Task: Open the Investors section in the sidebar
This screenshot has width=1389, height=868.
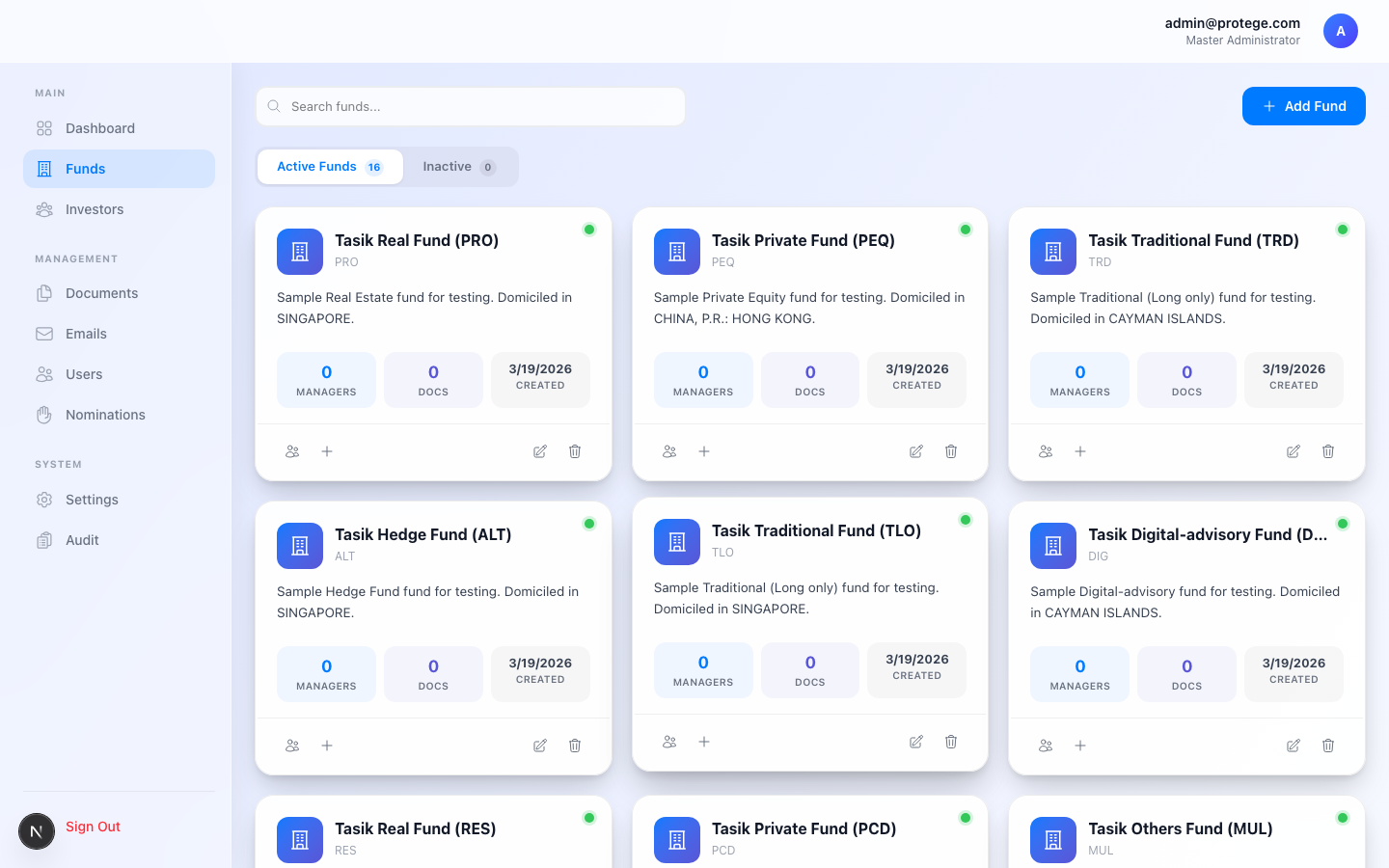Action: point(94,209)
